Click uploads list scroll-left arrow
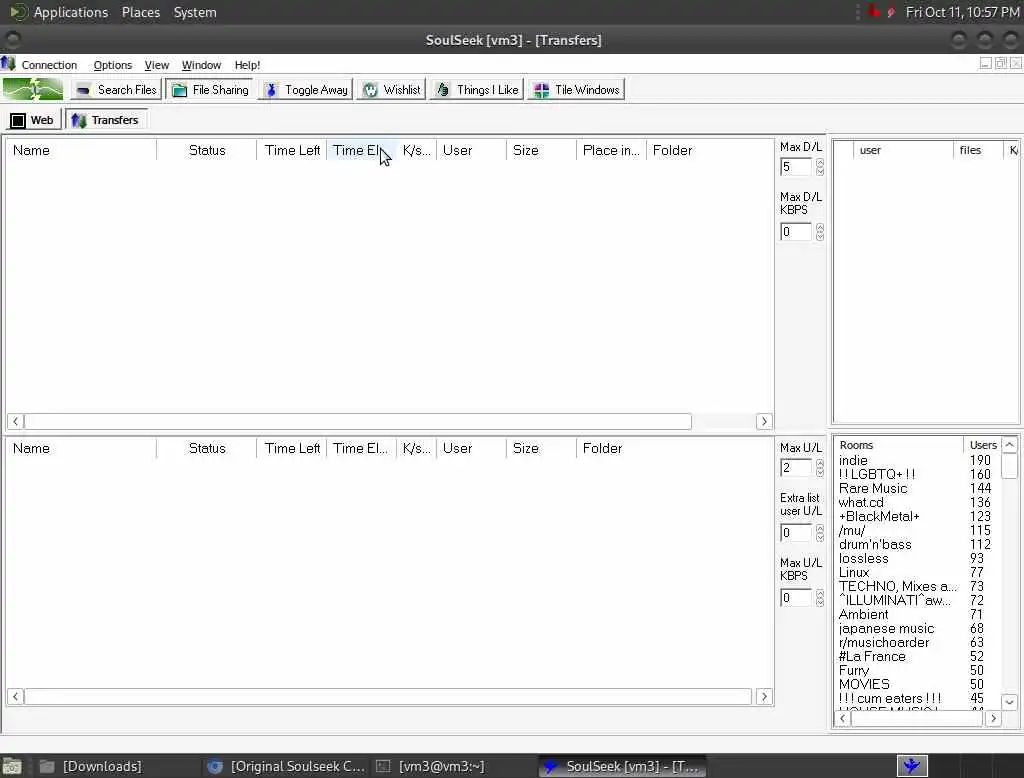 pos(16,696)
